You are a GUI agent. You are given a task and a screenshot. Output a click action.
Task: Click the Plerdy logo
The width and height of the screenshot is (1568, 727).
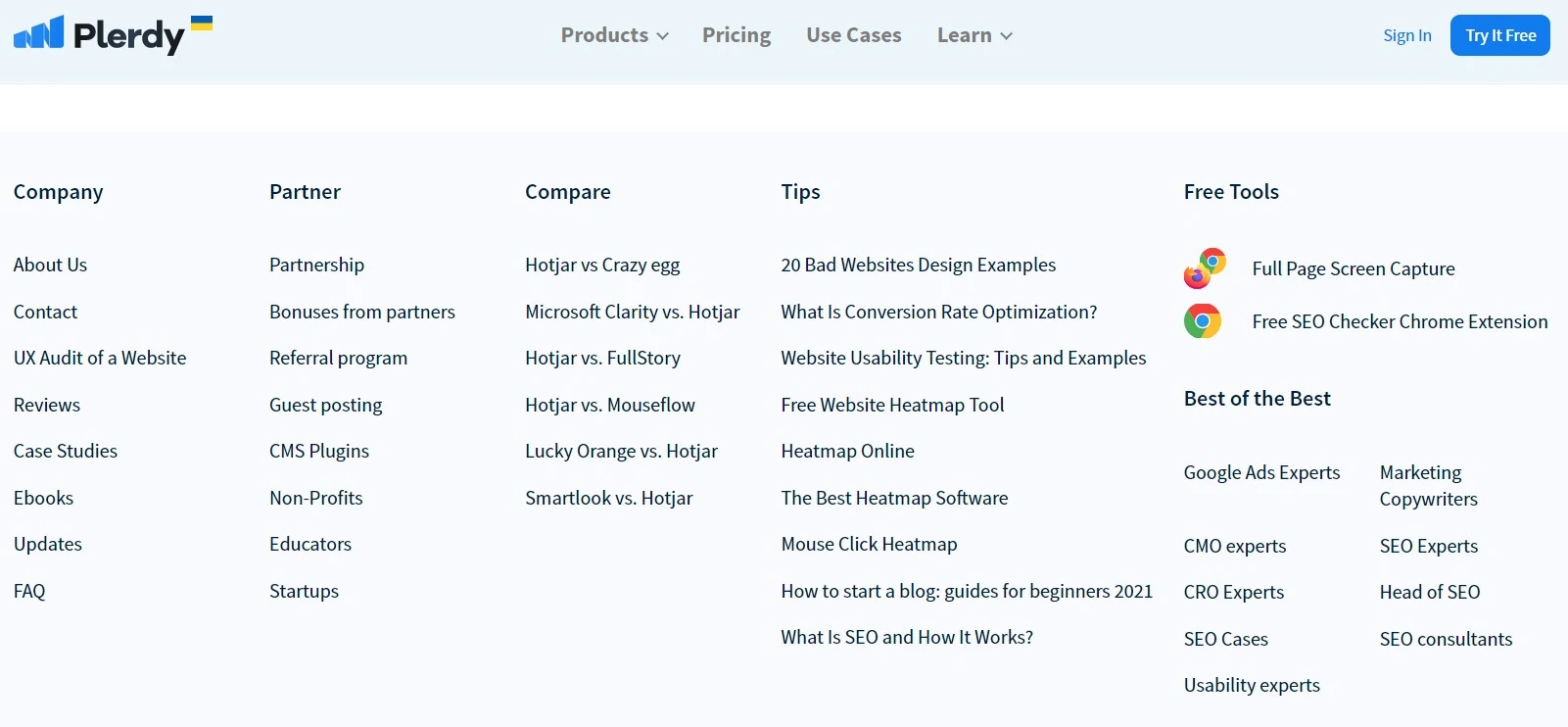point(98,35)
